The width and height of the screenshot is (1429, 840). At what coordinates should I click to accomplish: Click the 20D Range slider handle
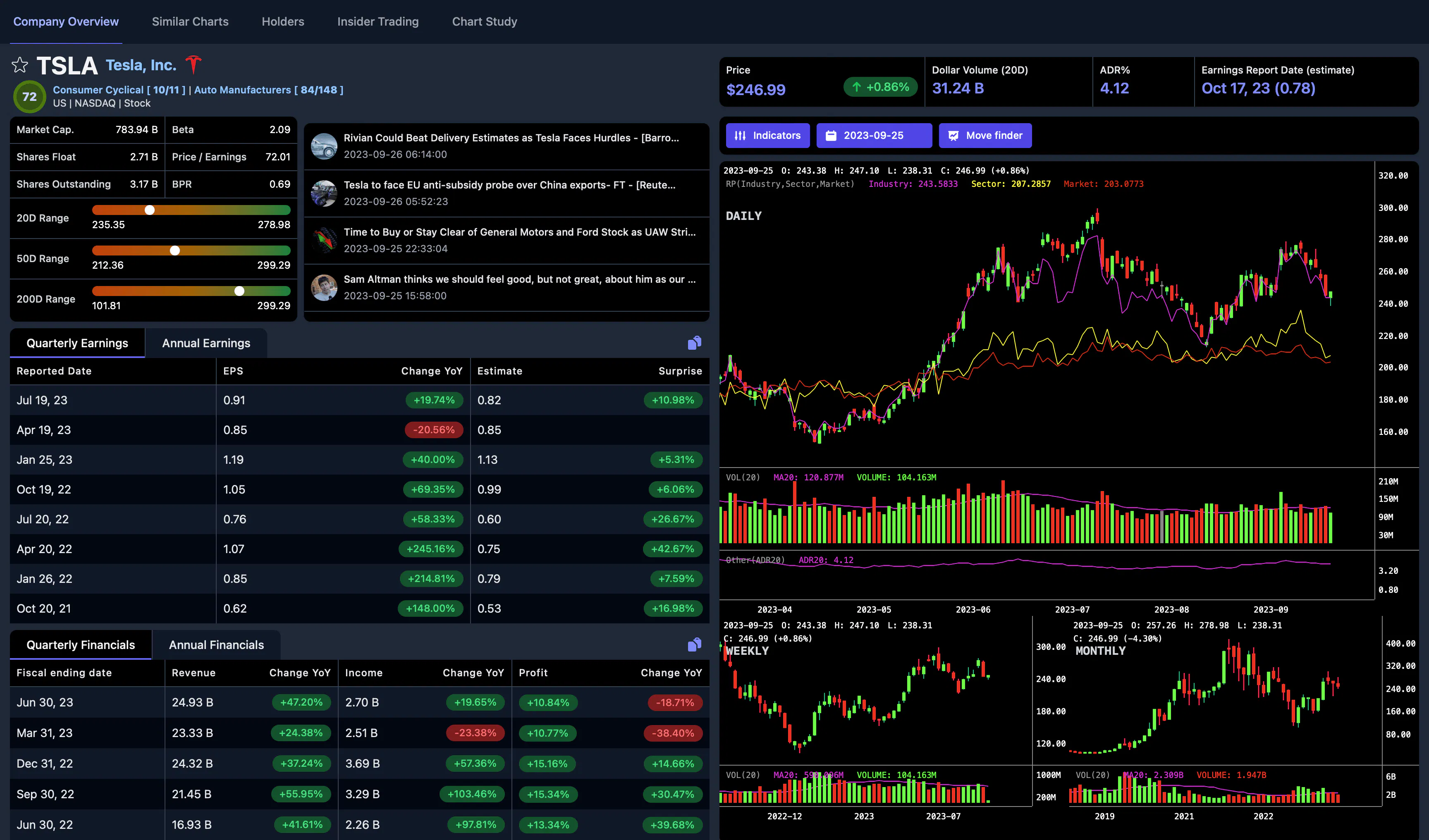(150, 210)
